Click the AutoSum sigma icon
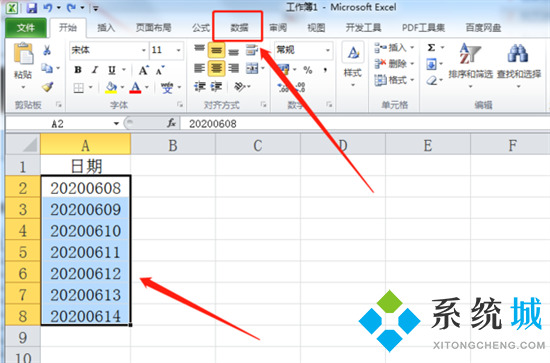Viewport: 550px width, 363px height. pyautogui.click(x=431, y=47)
